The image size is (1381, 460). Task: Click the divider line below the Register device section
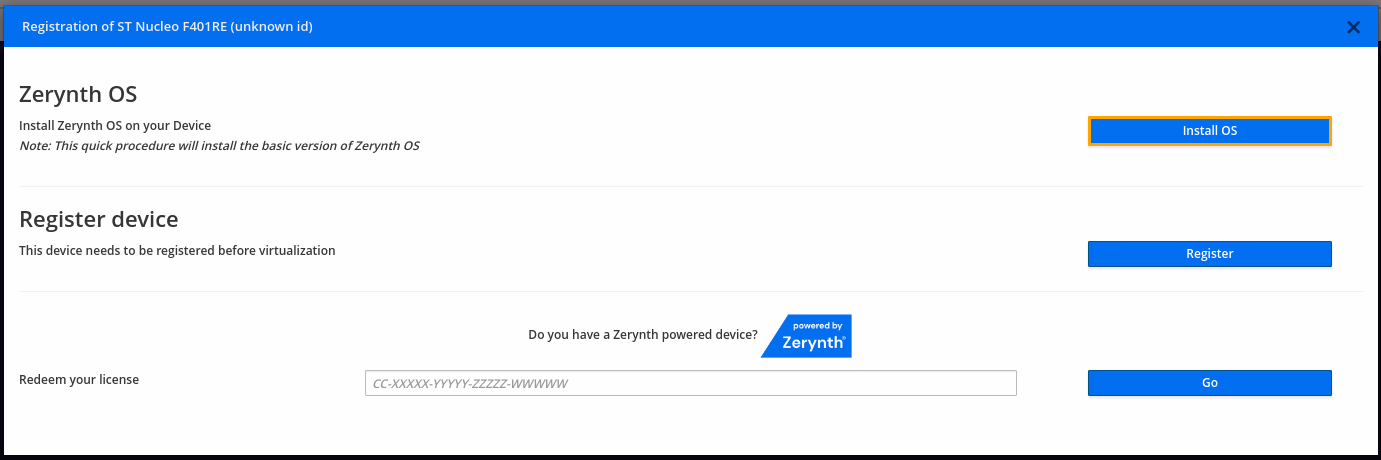tap(690, 292)
